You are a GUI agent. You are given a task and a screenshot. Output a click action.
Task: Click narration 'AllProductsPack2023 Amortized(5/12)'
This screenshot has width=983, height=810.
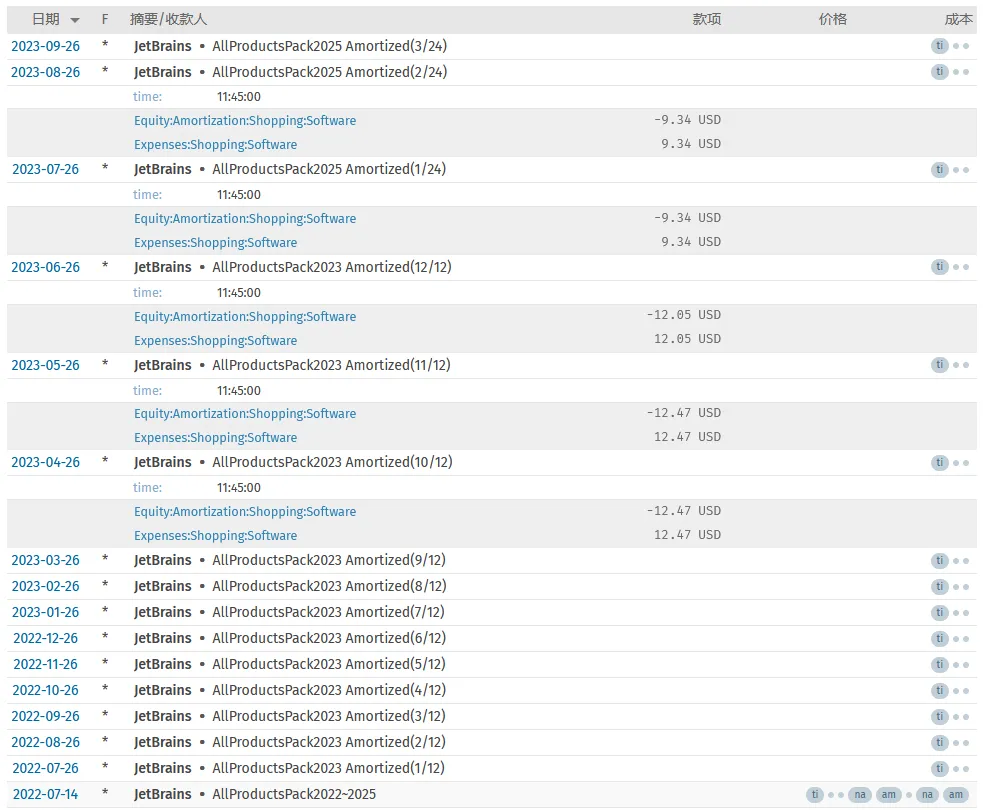[329, 664]
